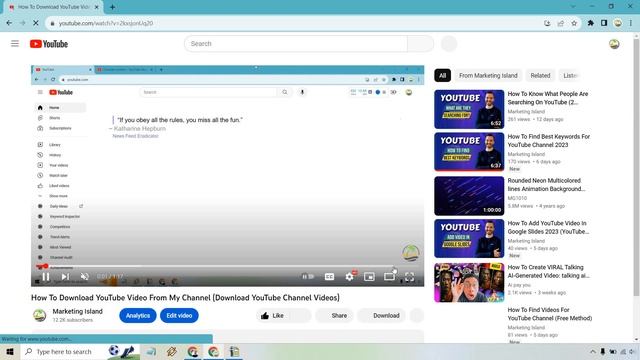Unmute the video player volume icon
Screen dimensions: 640x360
point(84,277)
